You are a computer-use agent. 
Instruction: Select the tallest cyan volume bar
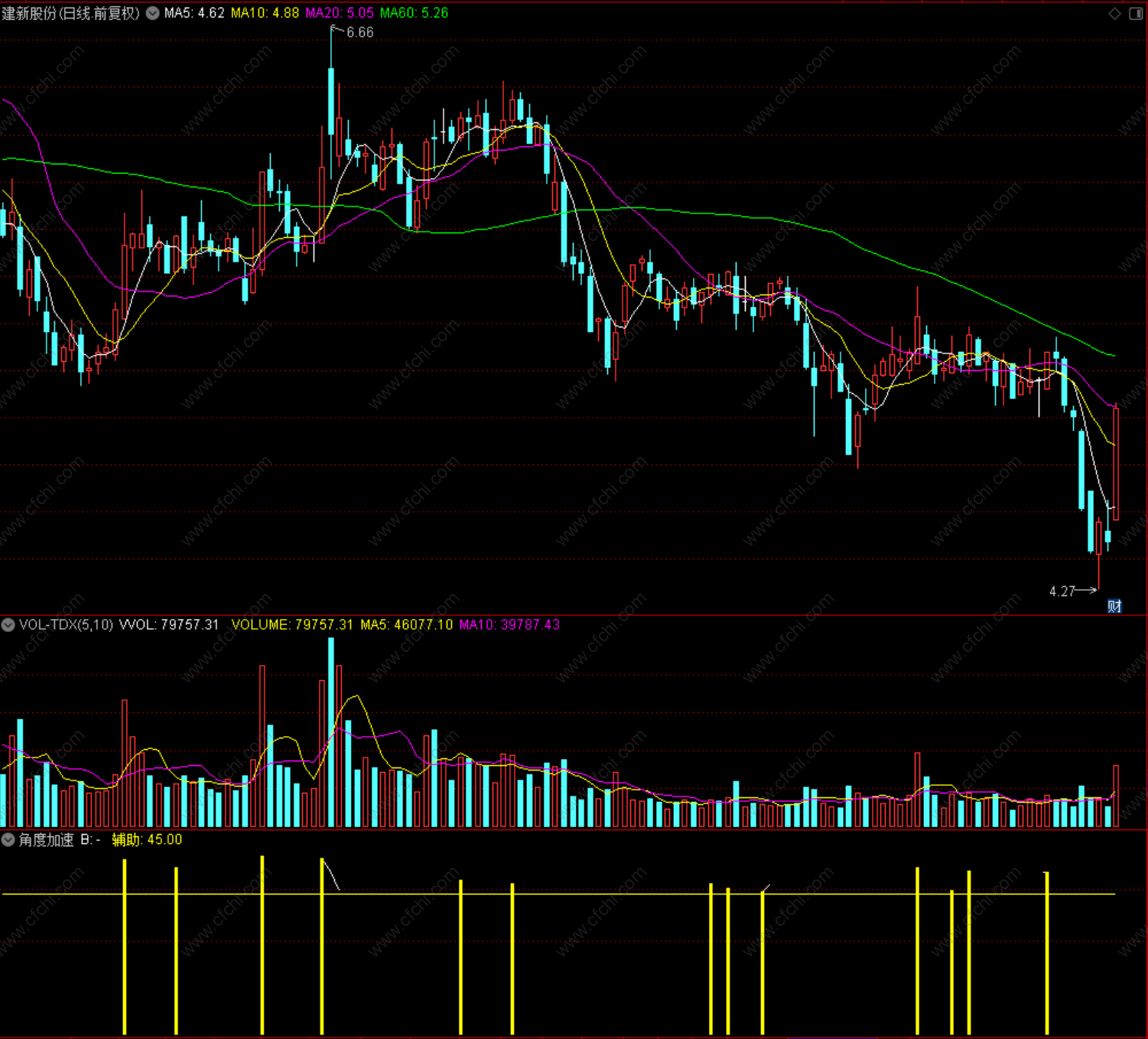click(x=331, y=733)
